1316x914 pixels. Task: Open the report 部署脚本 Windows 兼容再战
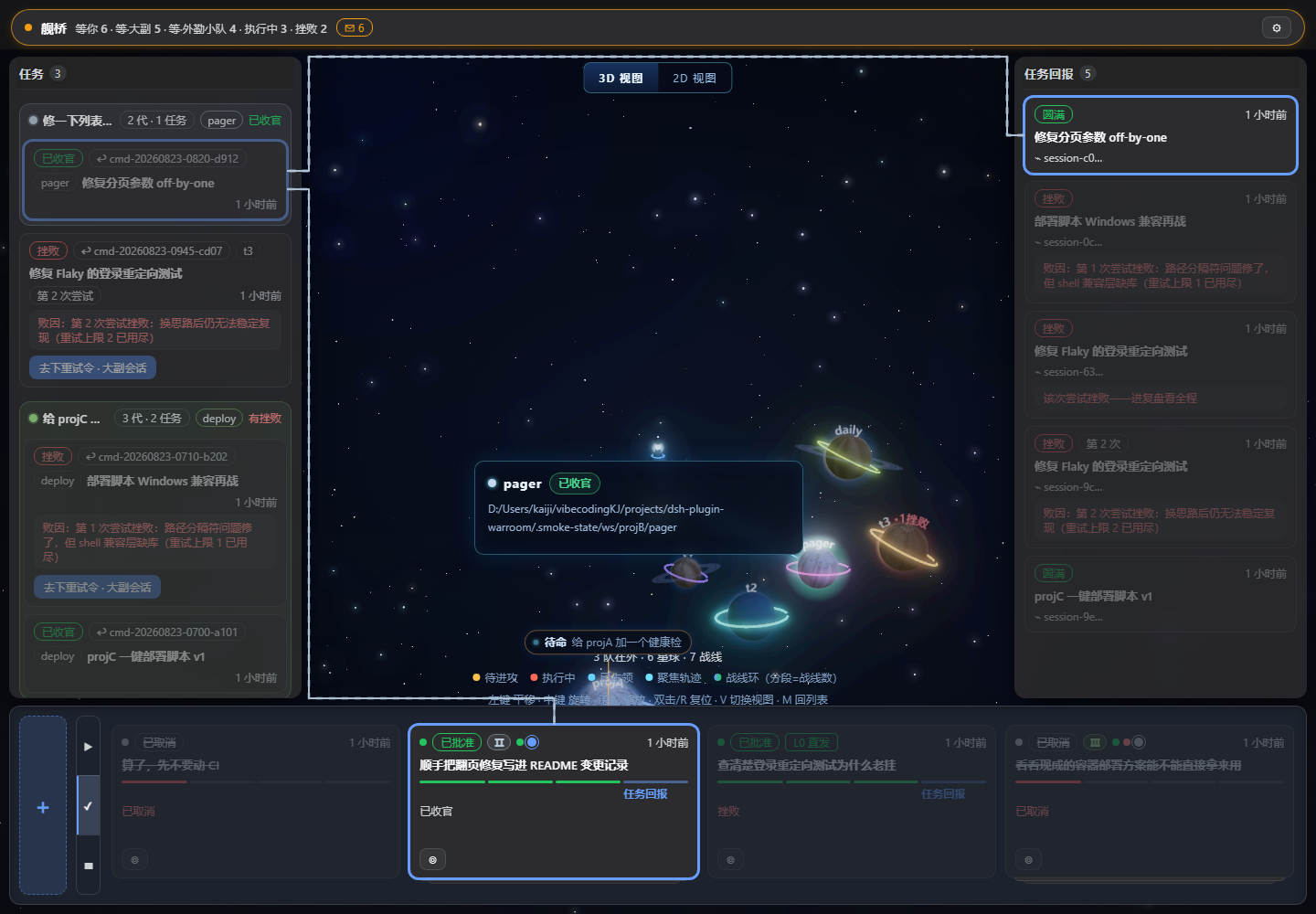tap(1160, 242)
